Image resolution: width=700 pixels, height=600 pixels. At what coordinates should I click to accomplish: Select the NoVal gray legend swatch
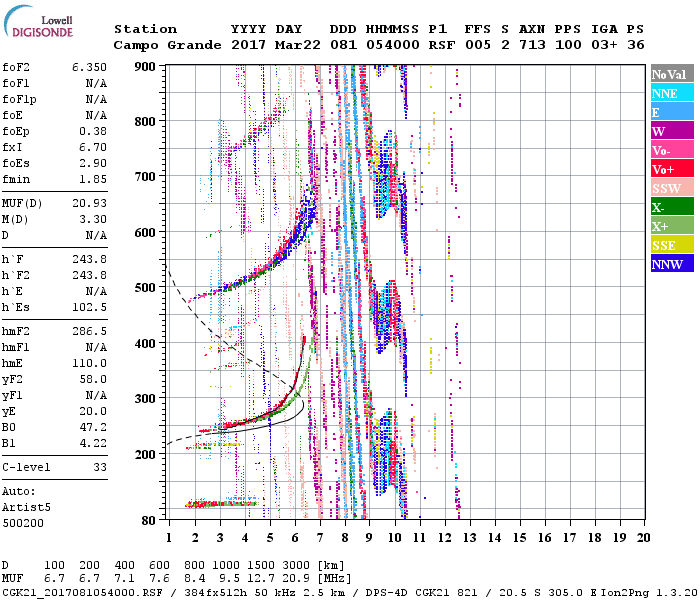(x=672, y=74)
